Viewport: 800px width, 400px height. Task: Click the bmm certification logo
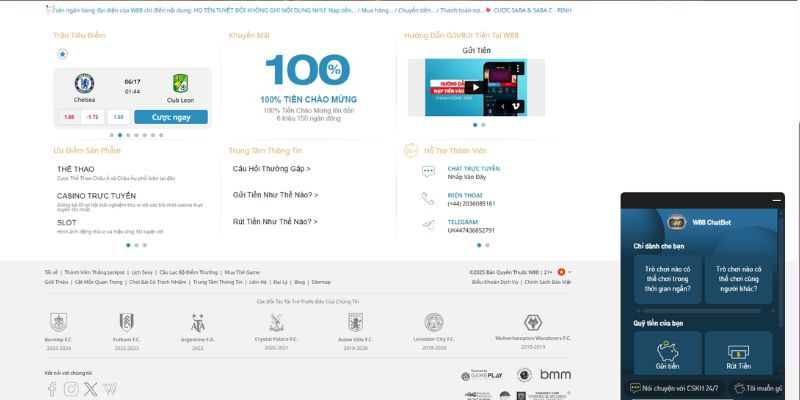[556, 375]
